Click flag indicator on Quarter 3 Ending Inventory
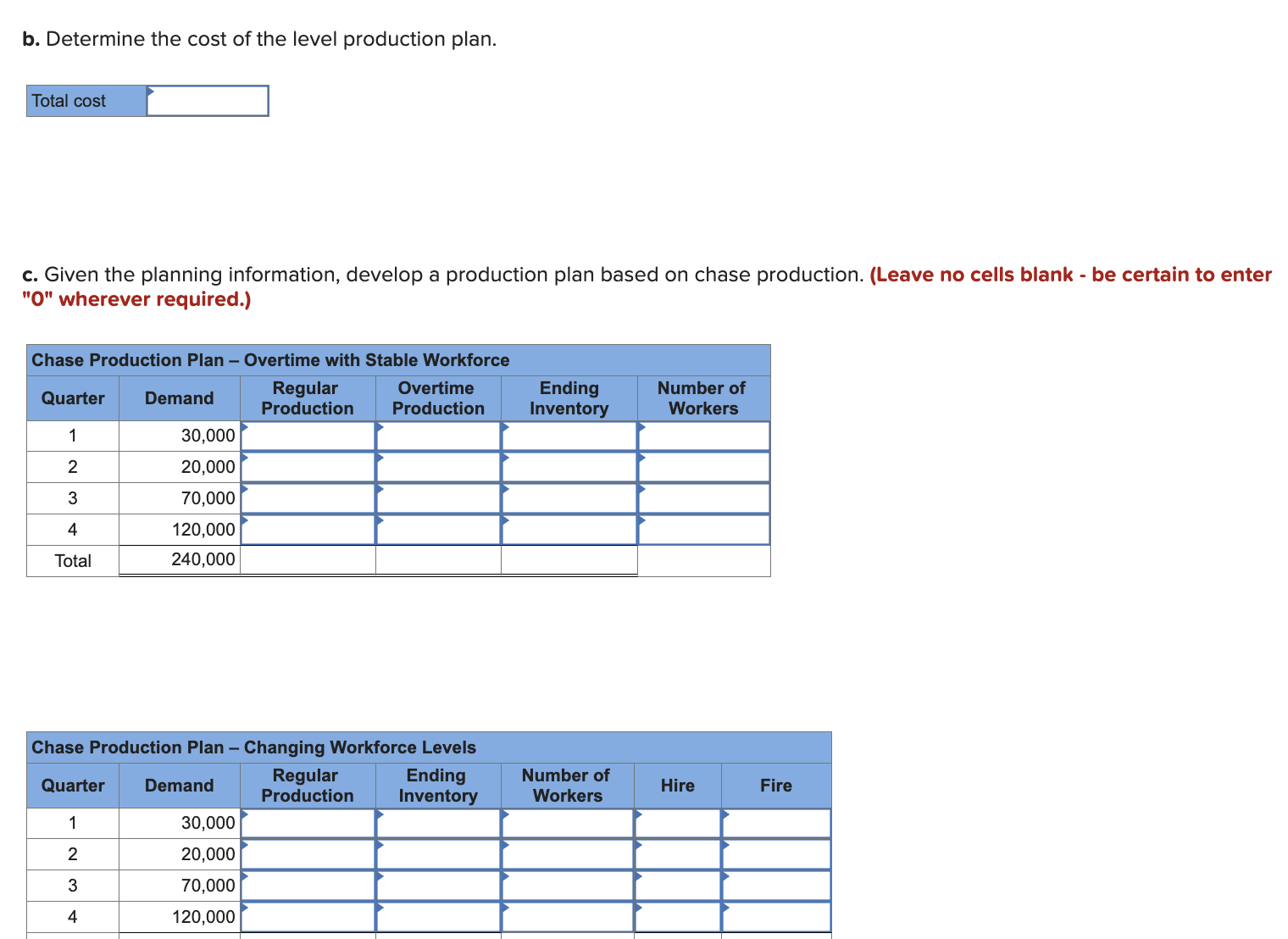1288x939 pixels. tap(506, 488)
